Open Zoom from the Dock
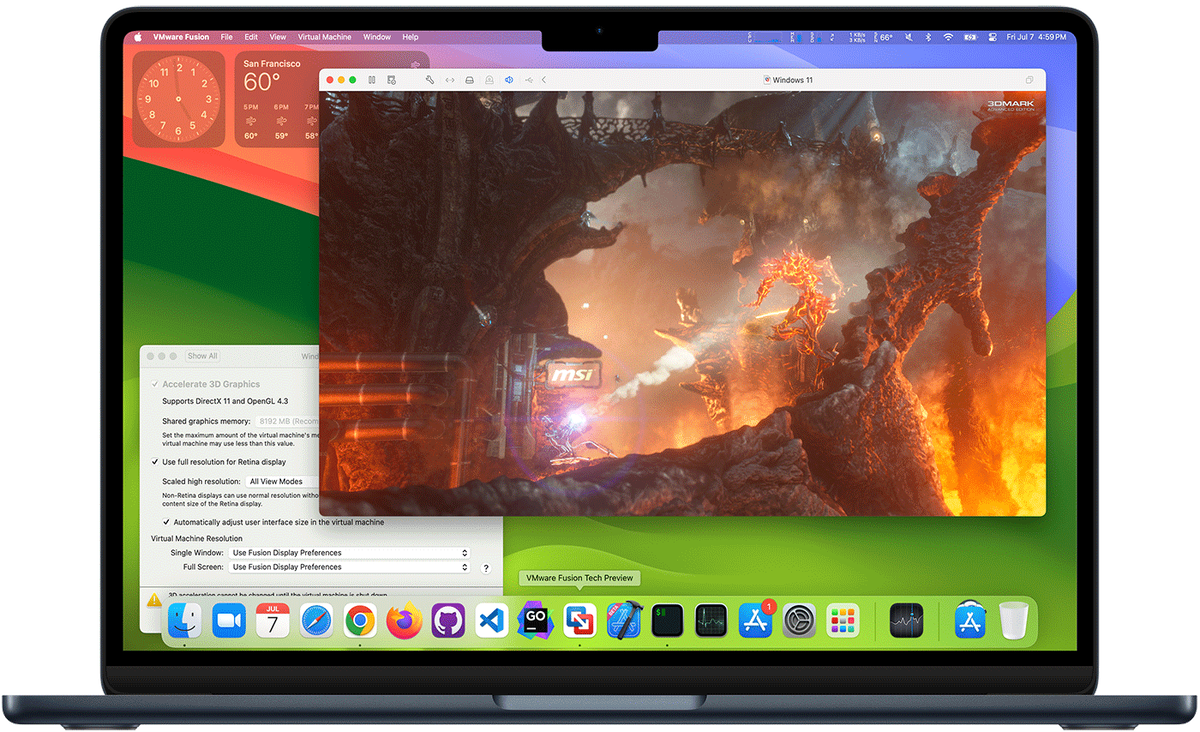Viewport: 1200px width, 732px height. tap(229, 621)
